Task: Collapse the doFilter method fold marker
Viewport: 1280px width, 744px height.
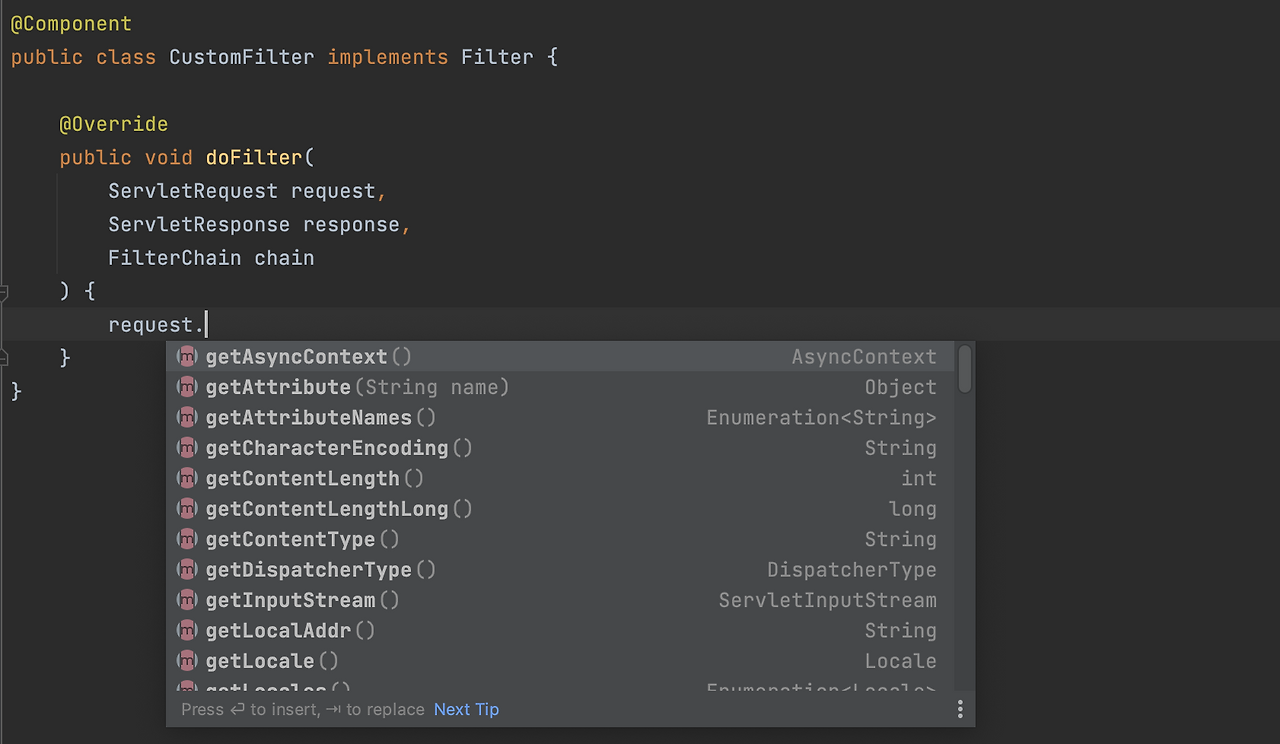Action: coord(4,292)
